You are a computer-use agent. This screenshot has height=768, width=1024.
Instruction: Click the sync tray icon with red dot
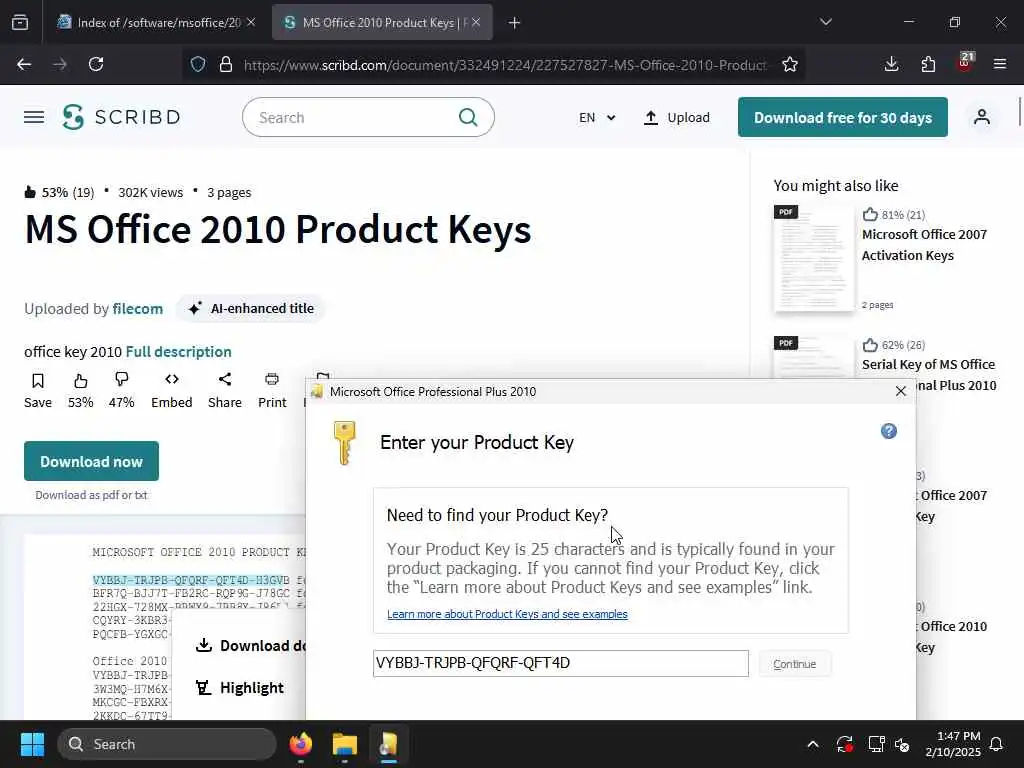click(x=844, y=744)
